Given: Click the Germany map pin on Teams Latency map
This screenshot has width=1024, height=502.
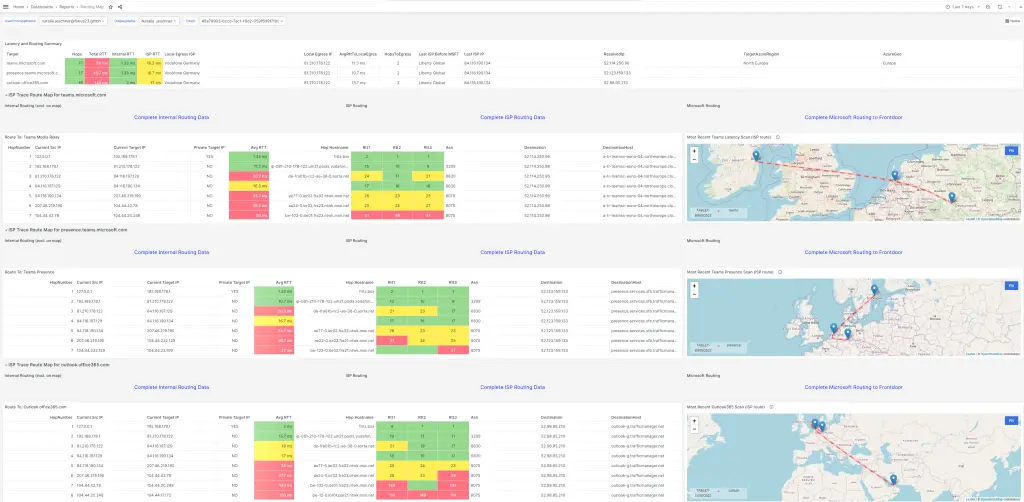Looking at the screenshot, I should (x=952, y=196).
